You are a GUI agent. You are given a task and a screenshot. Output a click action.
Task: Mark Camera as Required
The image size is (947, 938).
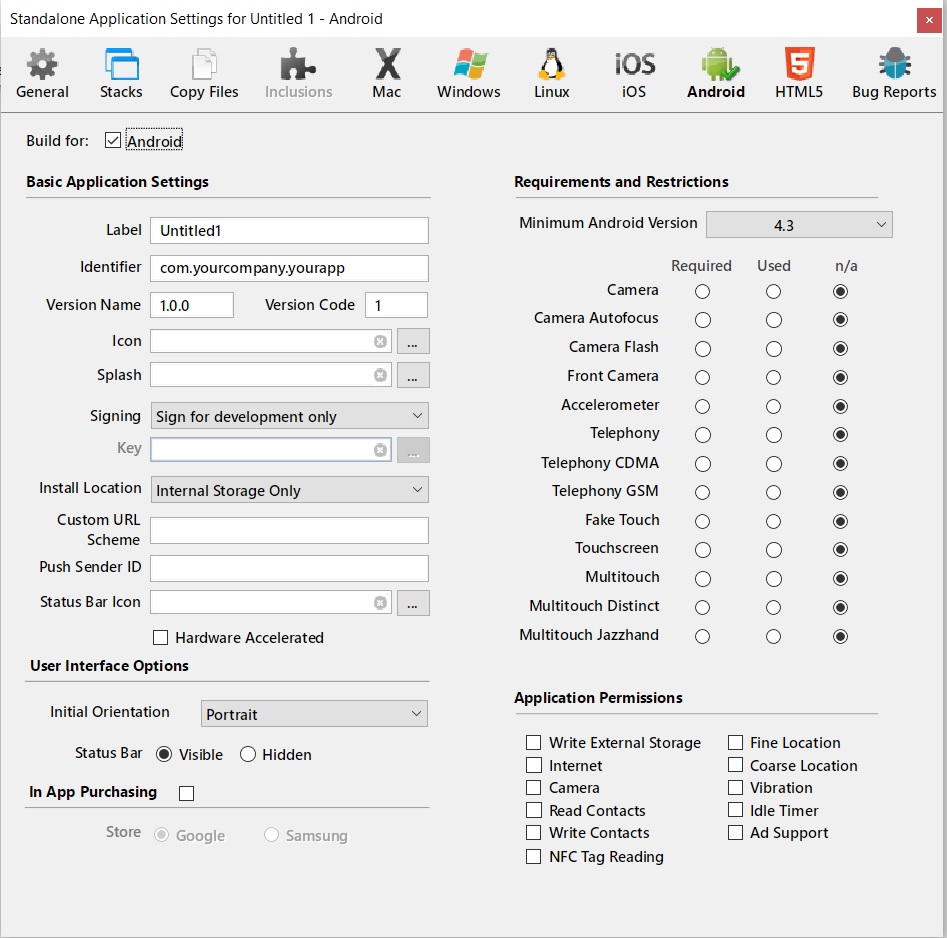point(703,292)
